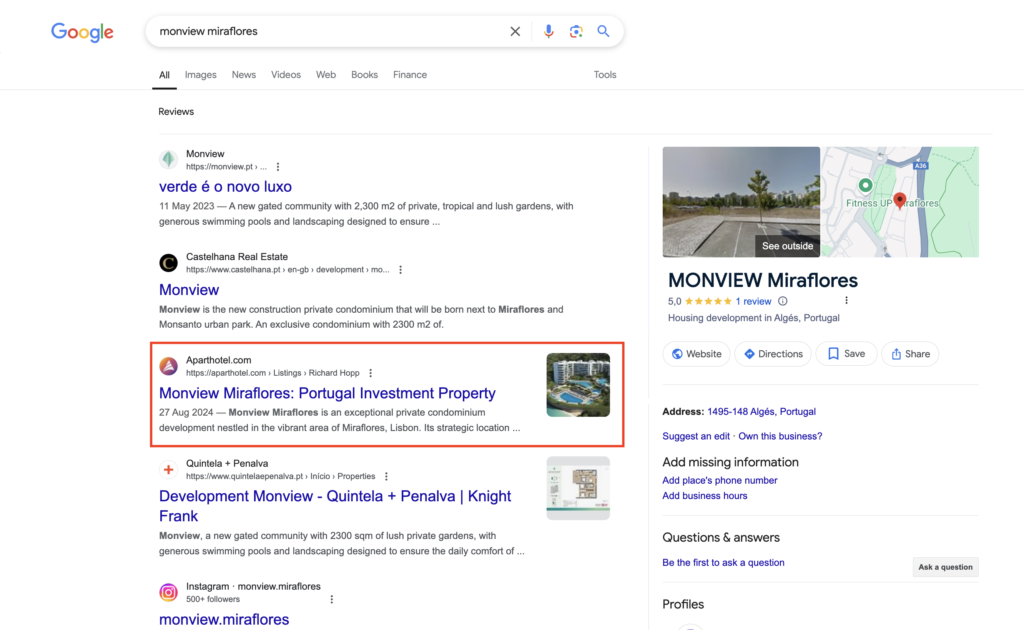Screen dimensions: 1024x630
Task: Open the Aparthotel result building thumbnail
Action: (x=579, y=385)
